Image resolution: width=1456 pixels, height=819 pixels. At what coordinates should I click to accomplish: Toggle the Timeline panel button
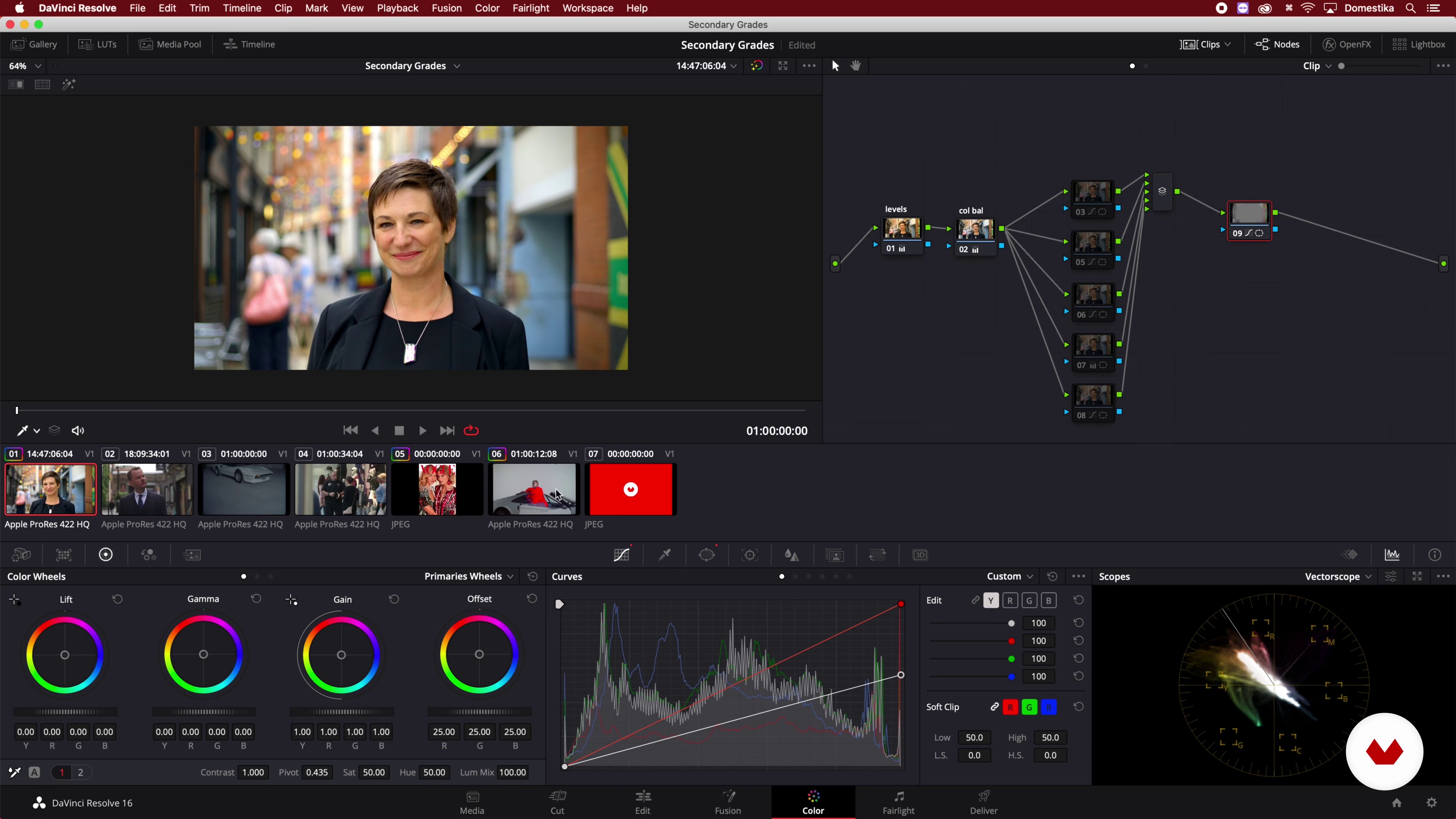(249, 44)
